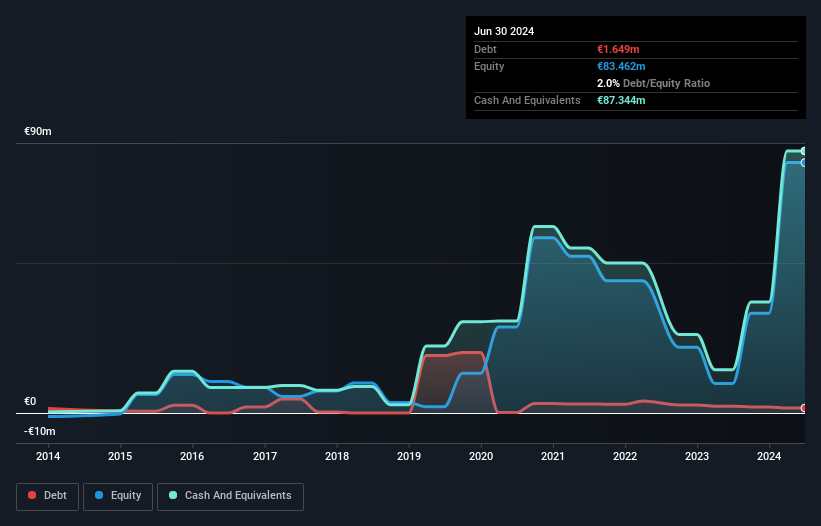The image size is (821, 526).
Task: Click the €0 y-axis label
Action: 30,401
